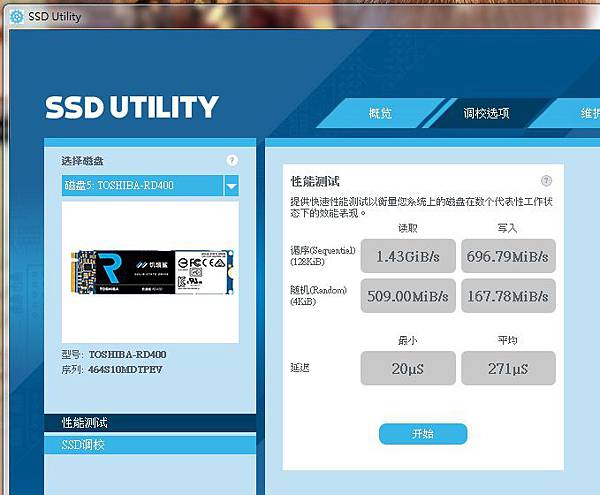600x495 pixels.
Task: Click the 顺序(Sequential) (128KiB) row label
Action: (323, 256)
